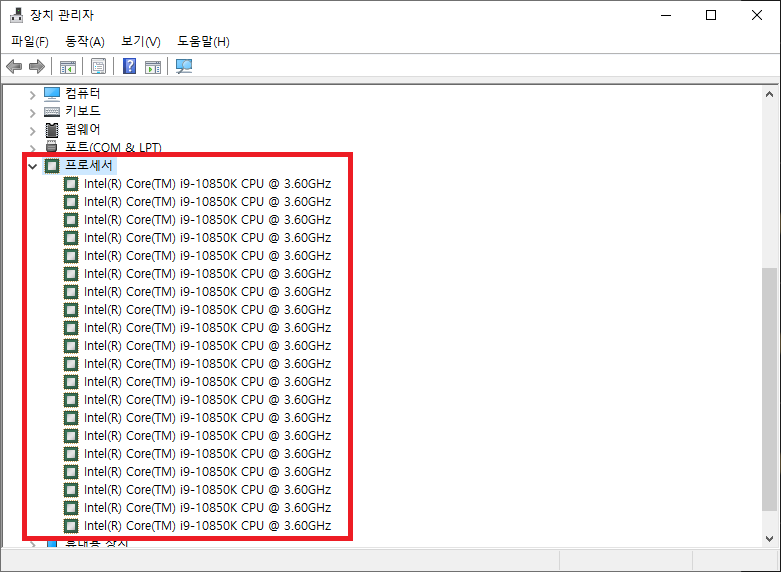
Task: Open the Properties toolbar icon
Action: (98, 66)
